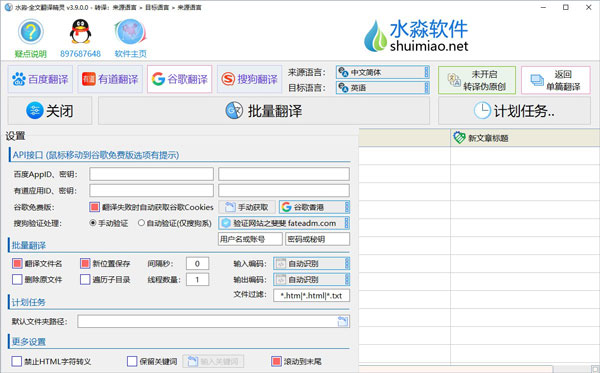
Task: Click the 线程数量 value field
Action: tap(197, 279)
